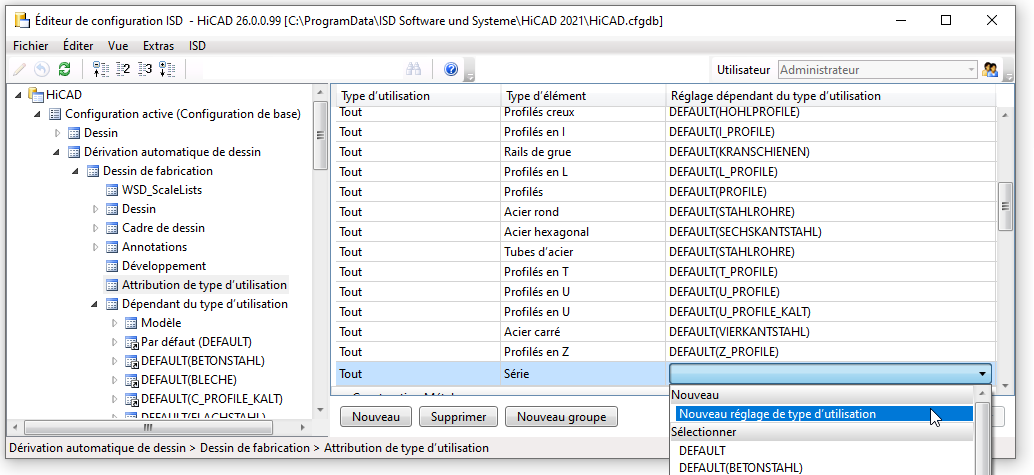The height and width of the screenshot is (475, 1034).
Task: Open the Éditer menu
Action: pyautogui.click(x=78, y=45)
